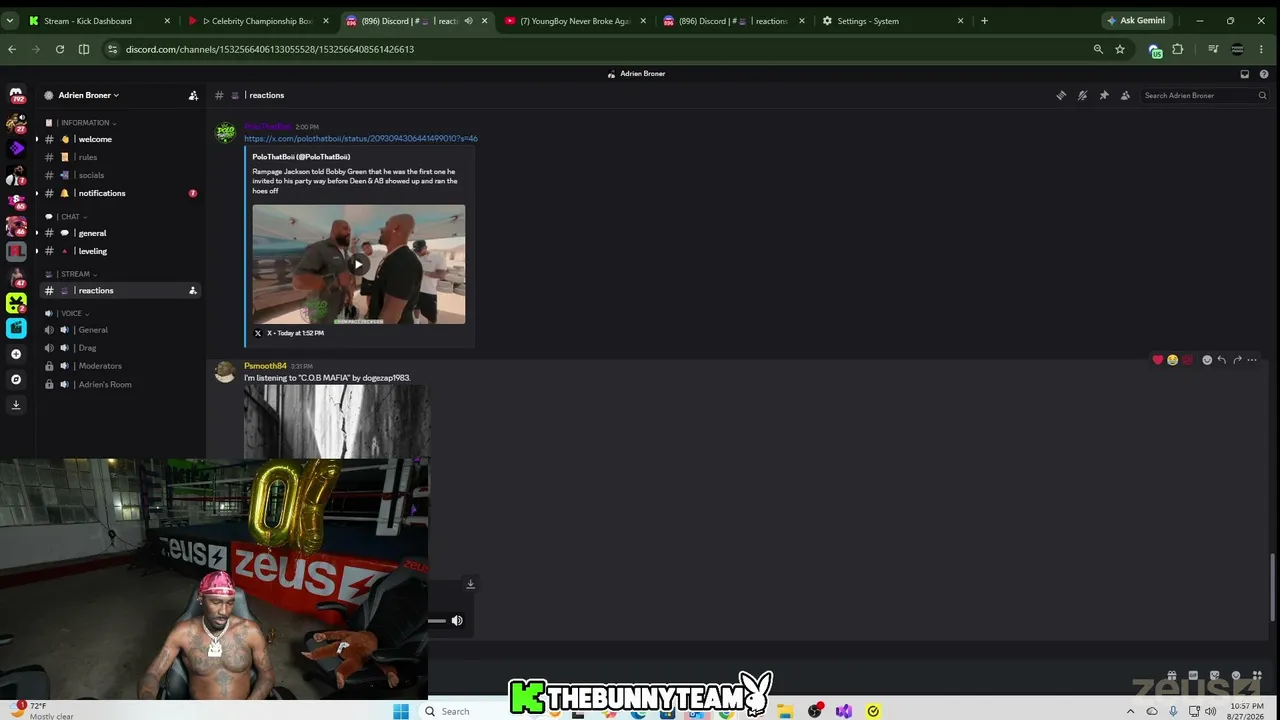Join the General voice channel
The image size is (1280, 720).
[120, 330]
